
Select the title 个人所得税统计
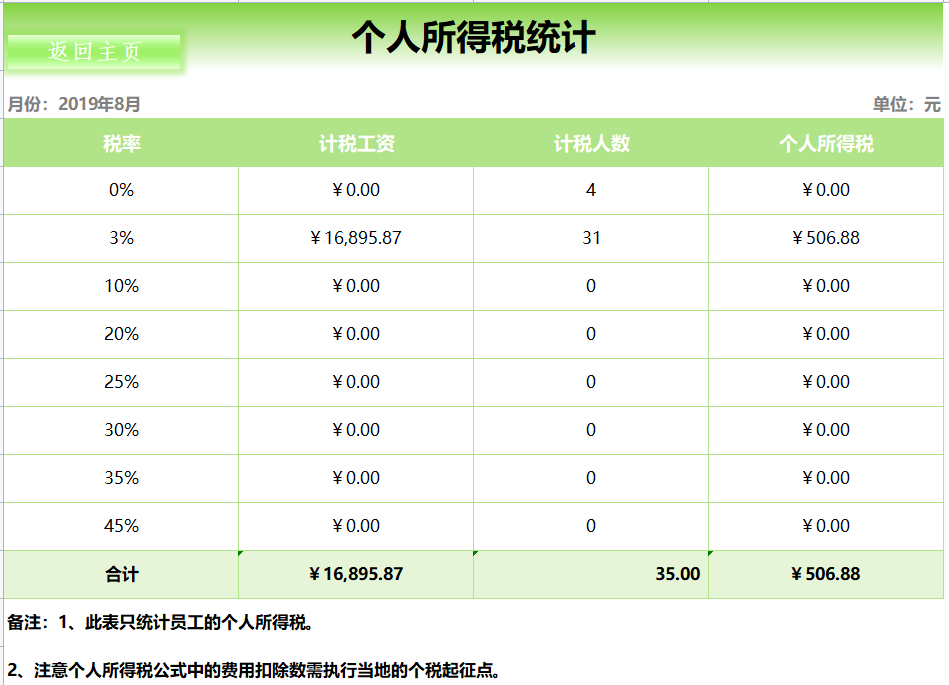click(x=470, y=40)
